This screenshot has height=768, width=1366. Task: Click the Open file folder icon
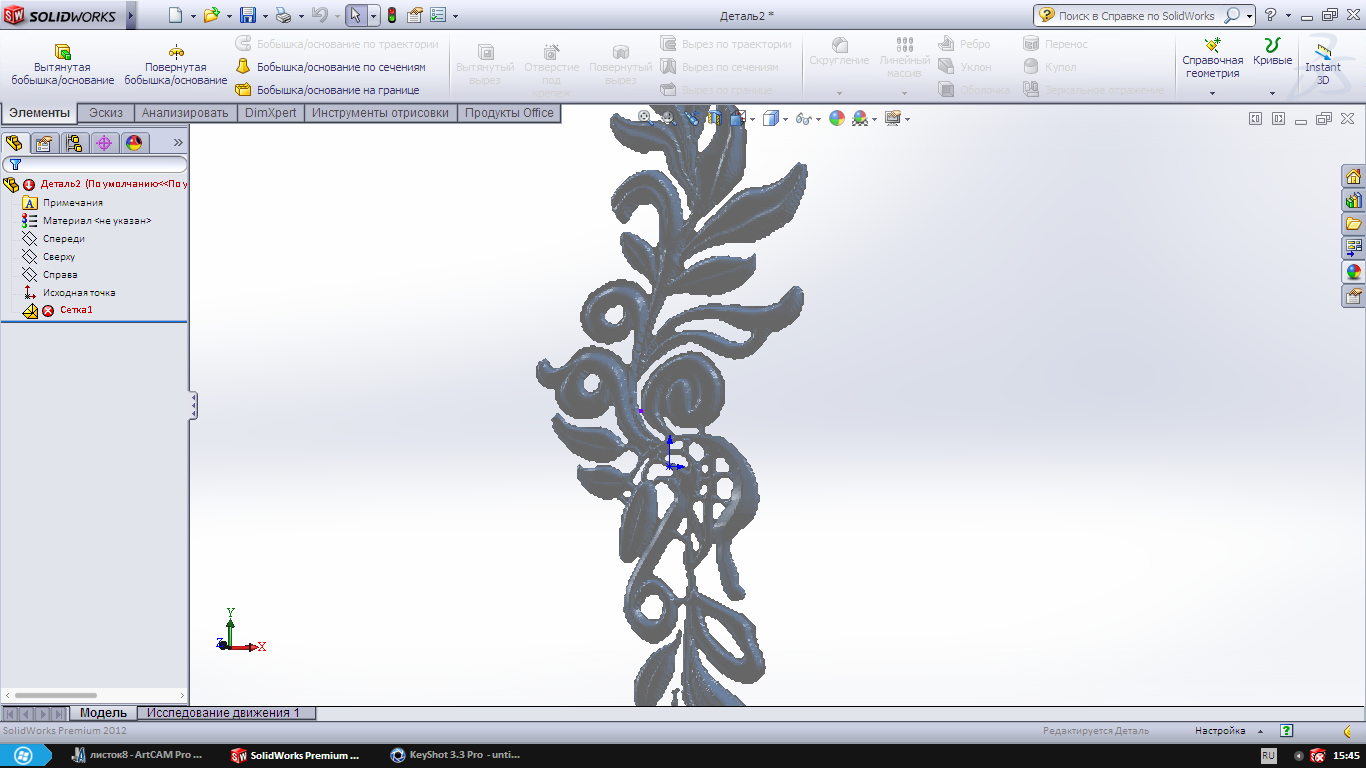pos(210,15)
